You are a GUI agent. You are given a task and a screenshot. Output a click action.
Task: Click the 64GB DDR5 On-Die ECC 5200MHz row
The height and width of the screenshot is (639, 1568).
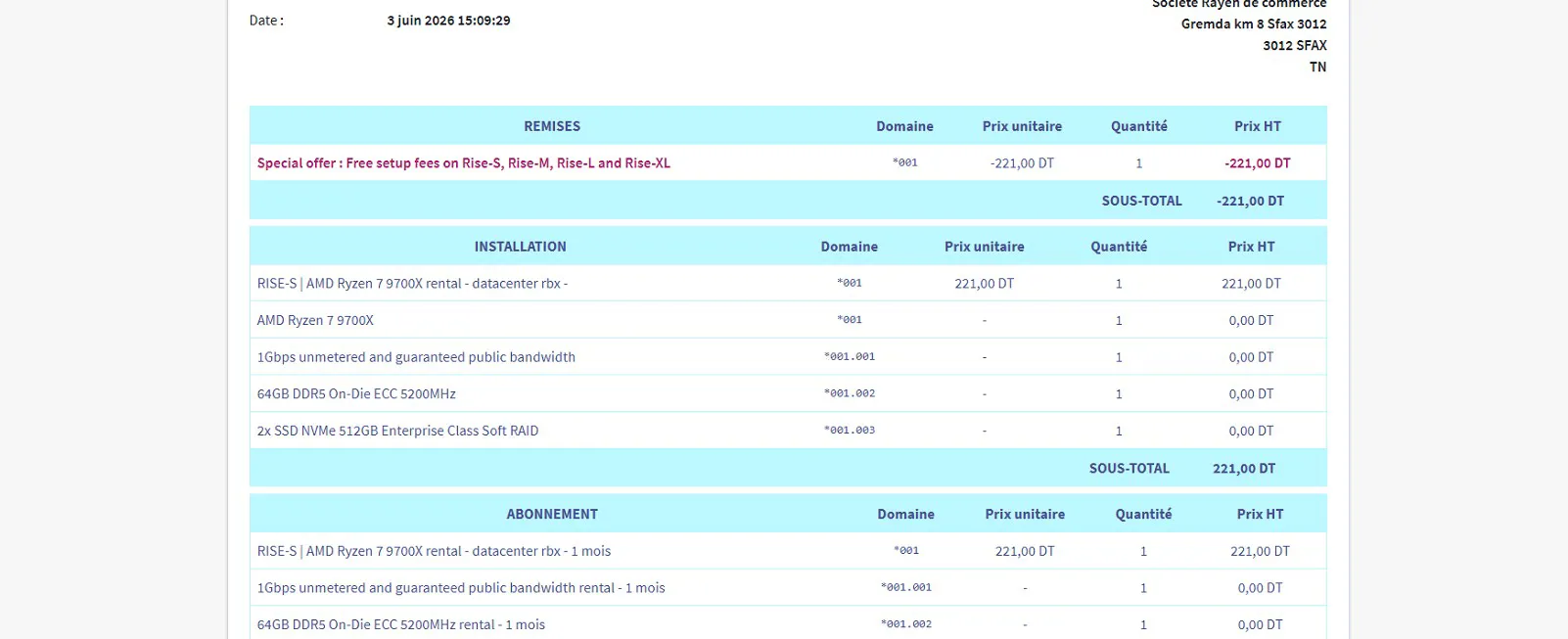788,393
